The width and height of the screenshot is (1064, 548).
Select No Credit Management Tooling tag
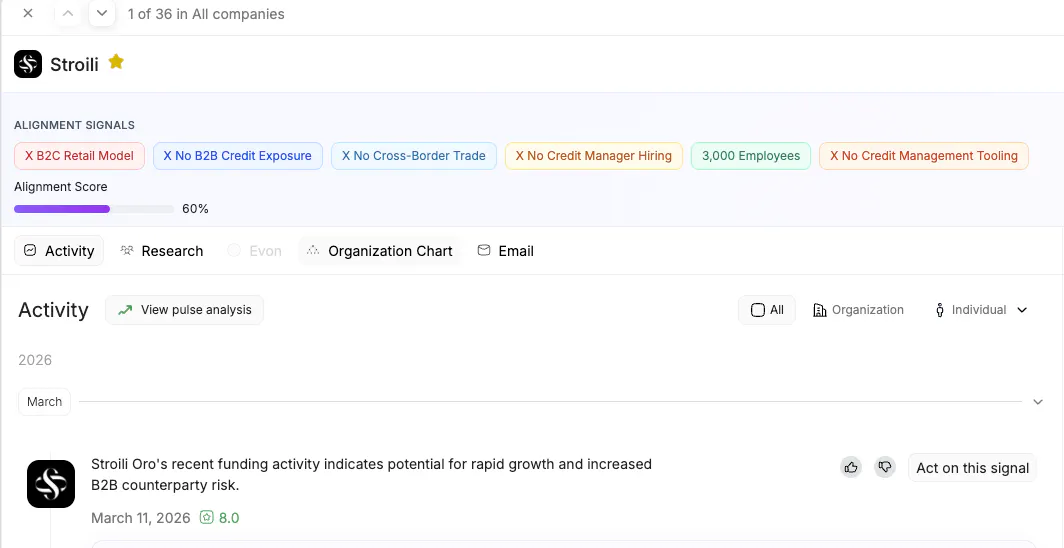point(924,156)
